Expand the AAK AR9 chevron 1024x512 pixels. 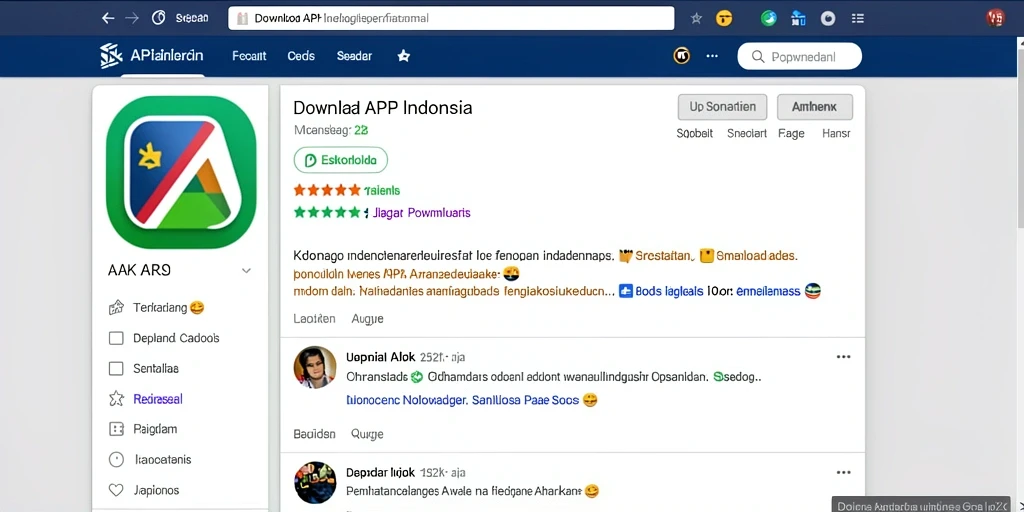click(246, 270)
